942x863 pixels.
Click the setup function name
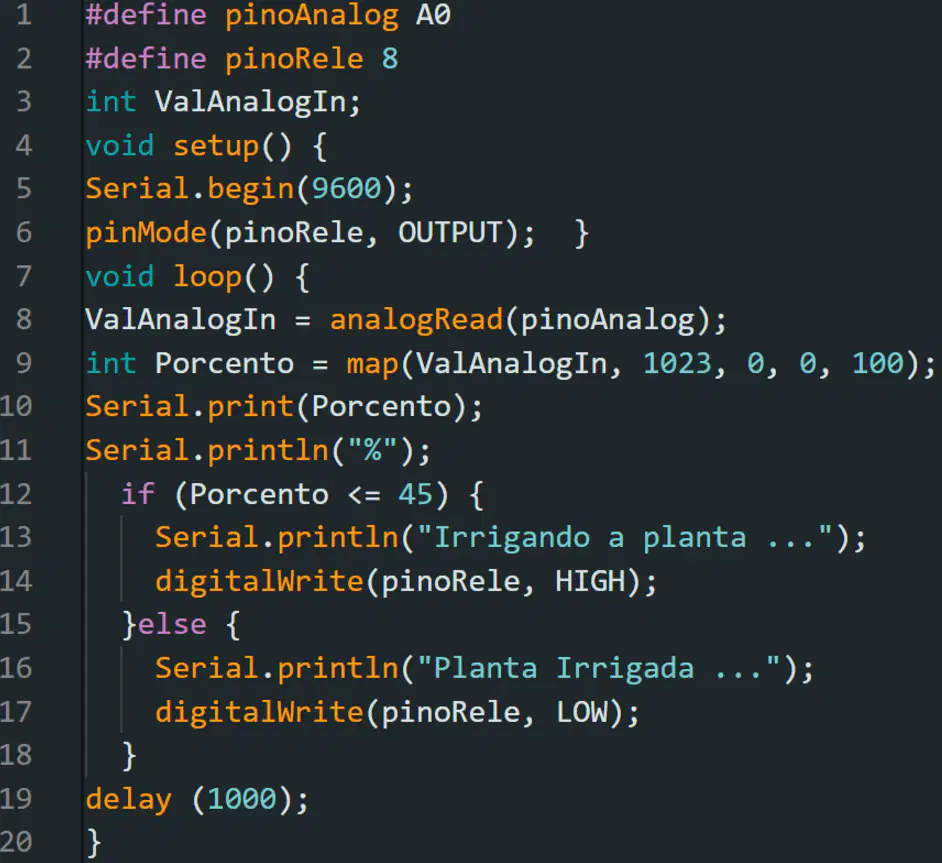pos(216,147)
